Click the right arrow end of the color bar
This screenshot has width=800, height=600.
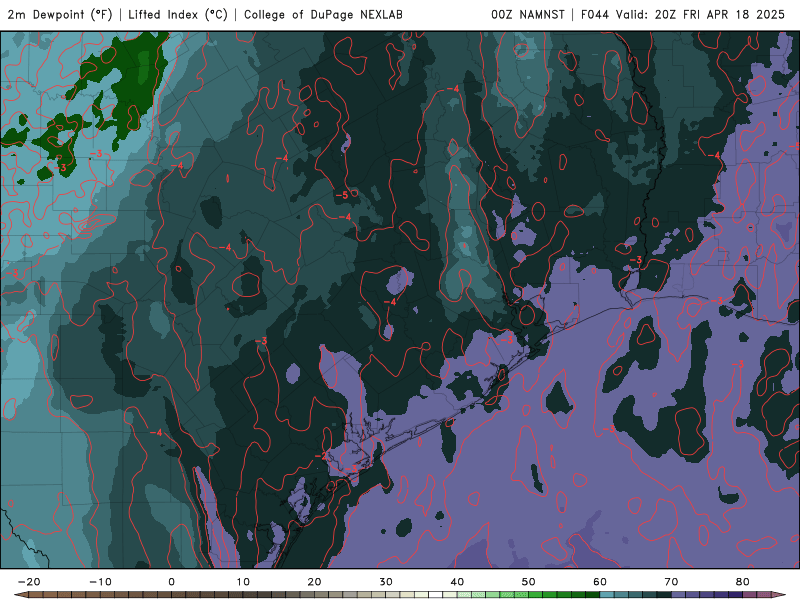pos(779,595)
